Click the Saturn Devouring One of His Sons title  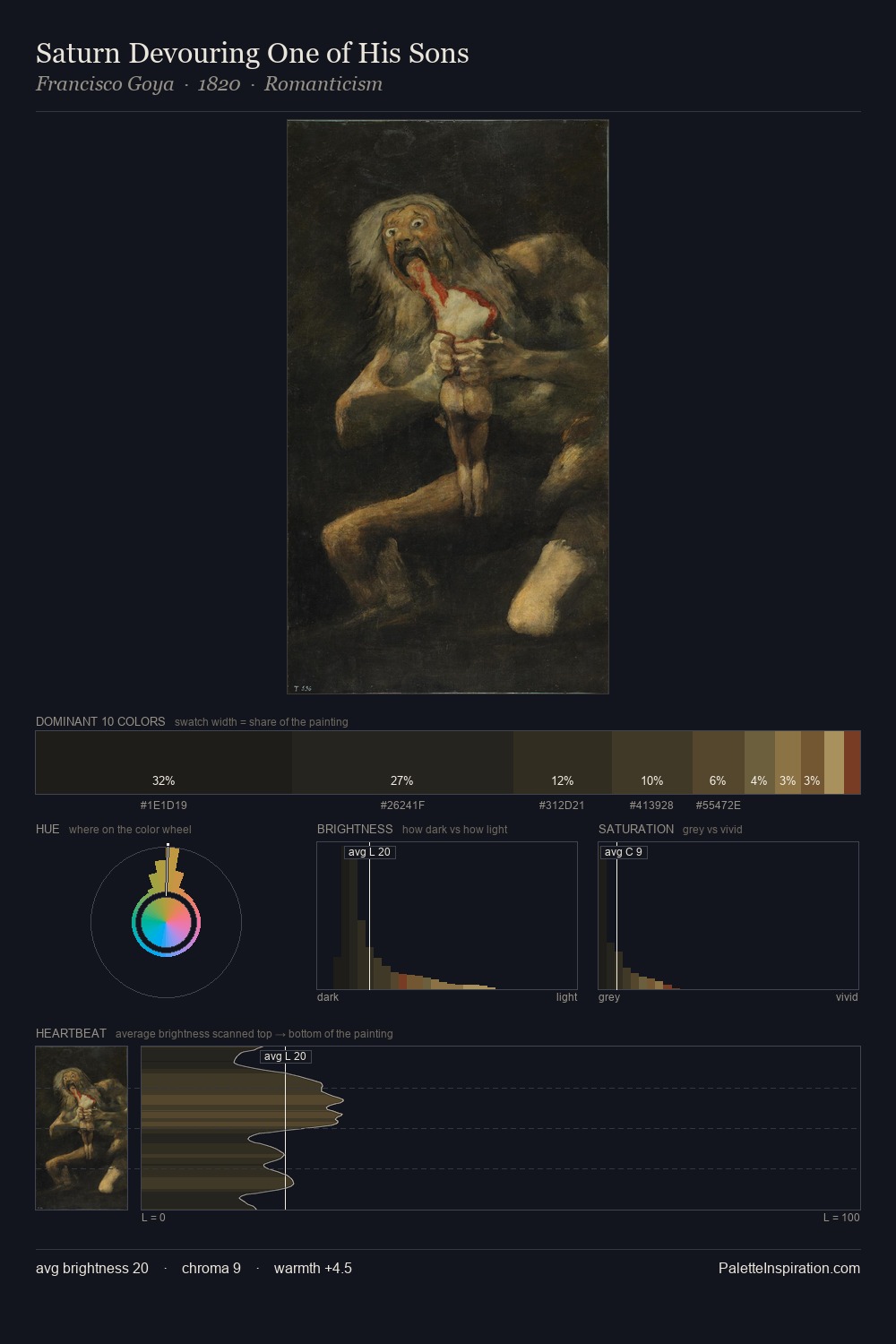(x=252, y=53)
